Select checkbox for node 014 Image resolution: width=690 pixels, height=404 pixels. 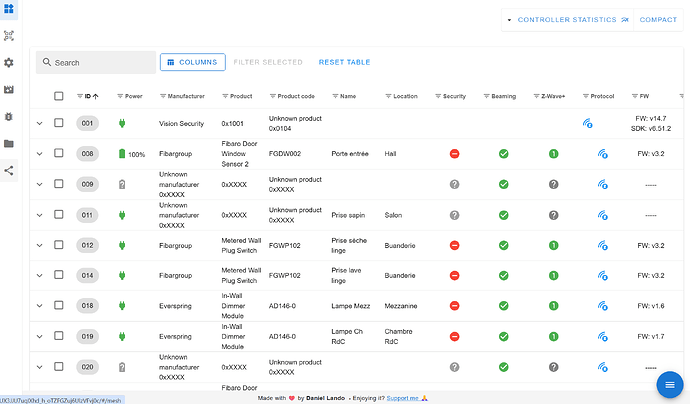pyautogui.click(x=59, y=275)
